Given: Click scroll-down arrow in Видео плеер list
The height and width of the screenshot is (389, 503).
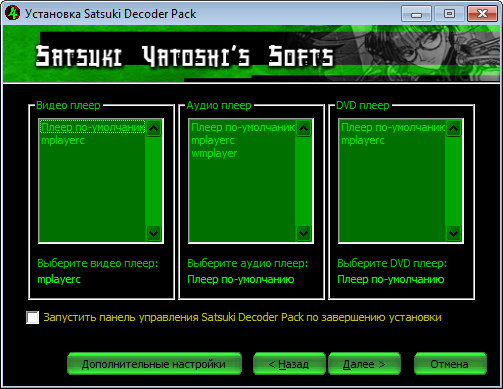Looking at the screenshot, I should (154, 233).
